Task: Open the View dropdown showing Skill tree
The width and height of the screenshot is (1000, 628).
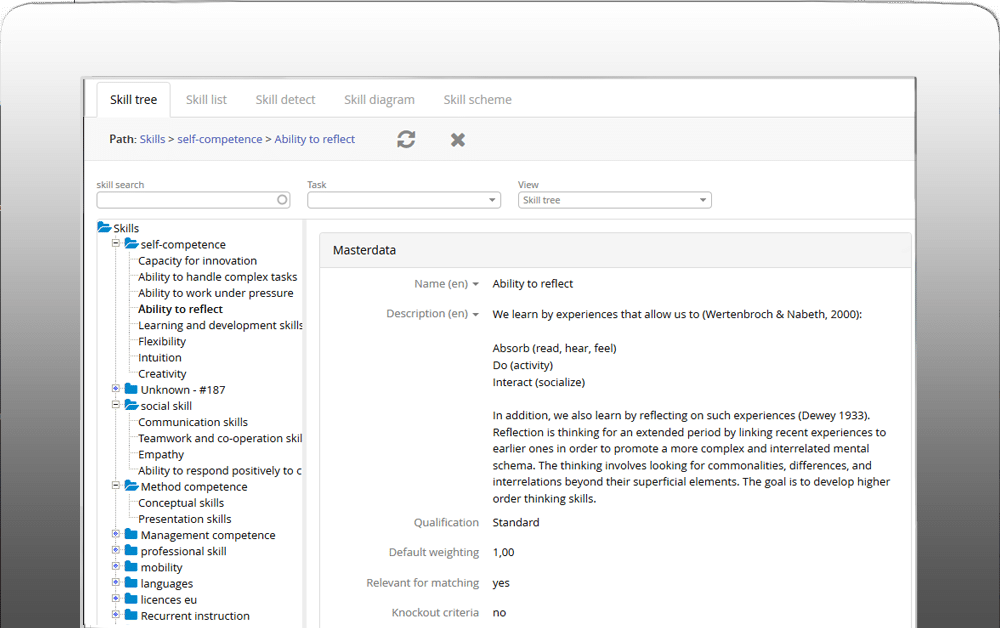Action: click(x=615, y=200)
